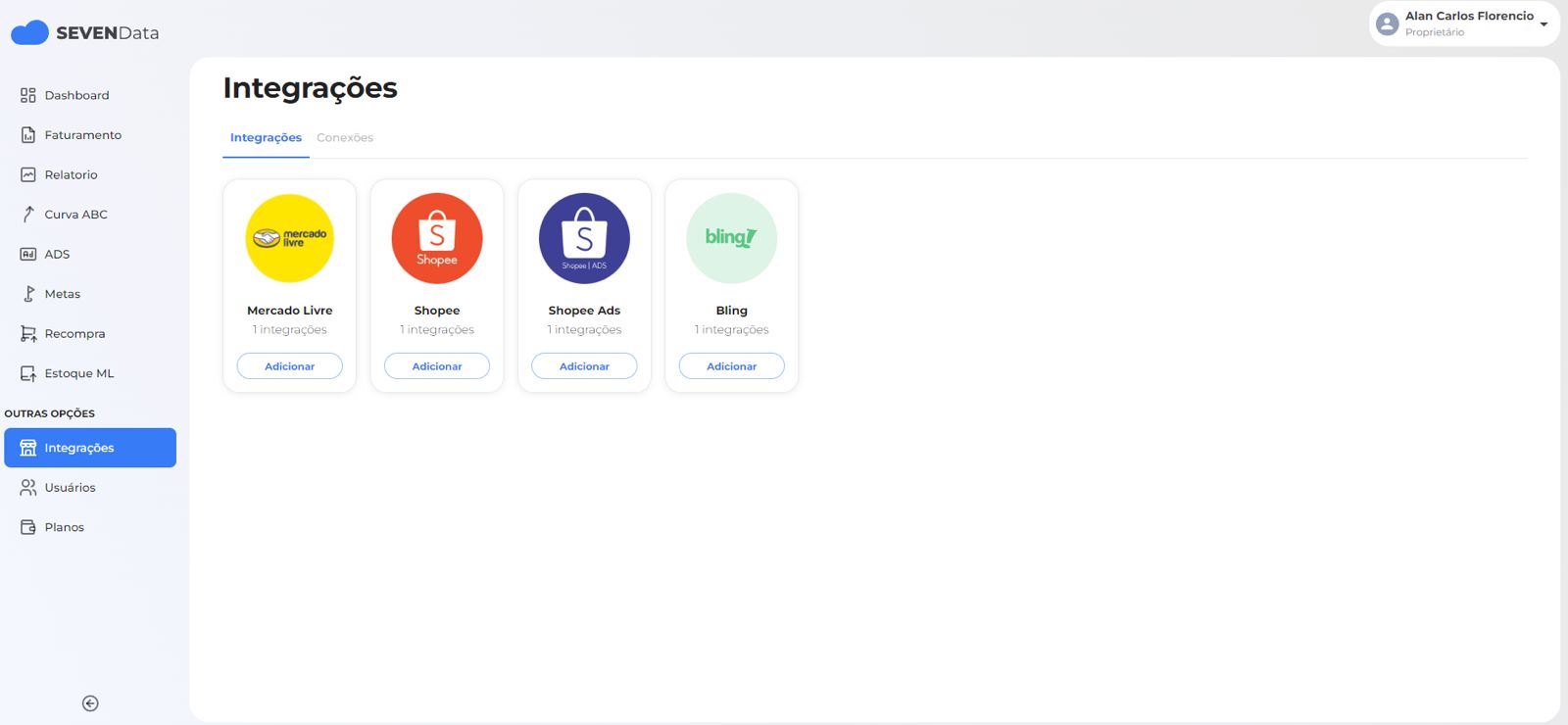Click "1 integrações" under Bling
1568x725 pixels.
(732, 330)
